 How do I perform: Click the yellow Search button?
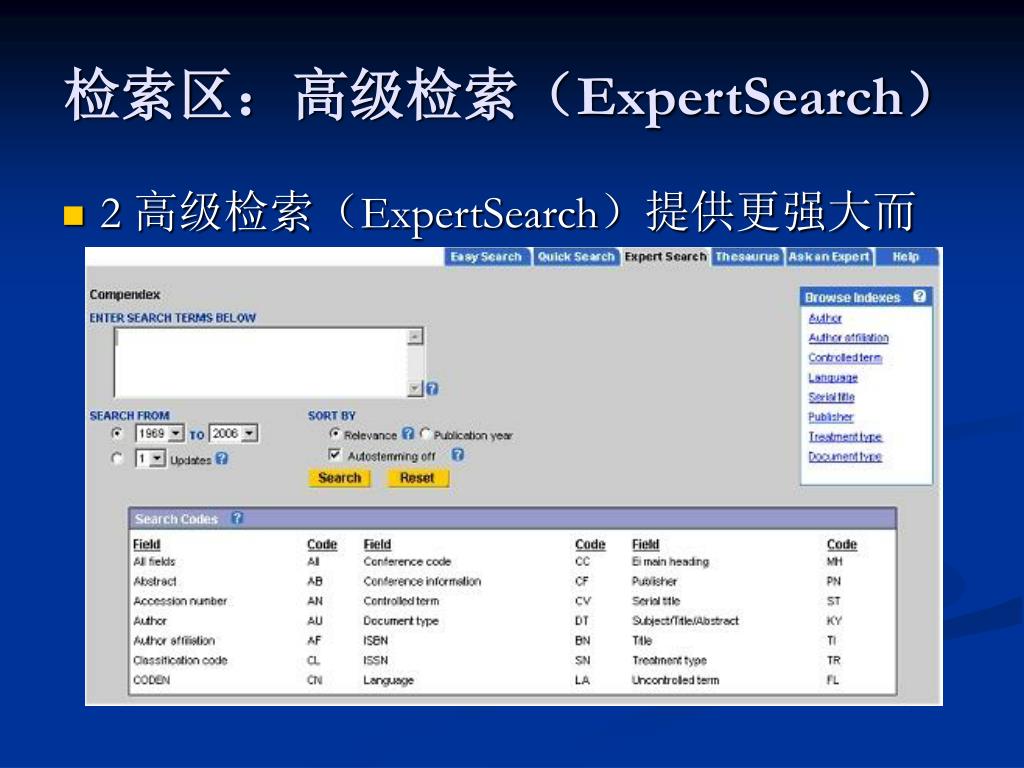pyautogui.click(x=340, y=478)
